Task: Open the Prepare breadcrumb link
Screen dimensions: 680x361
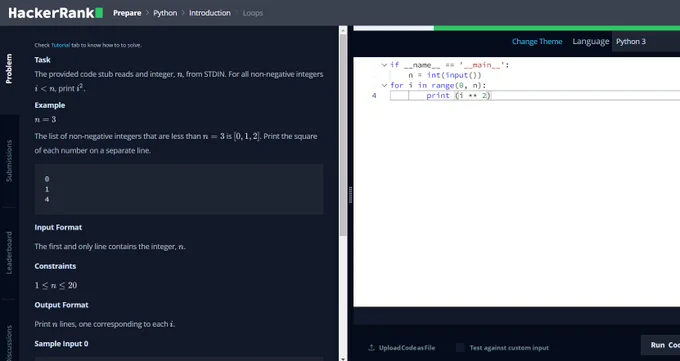Action: coord(127,13)
